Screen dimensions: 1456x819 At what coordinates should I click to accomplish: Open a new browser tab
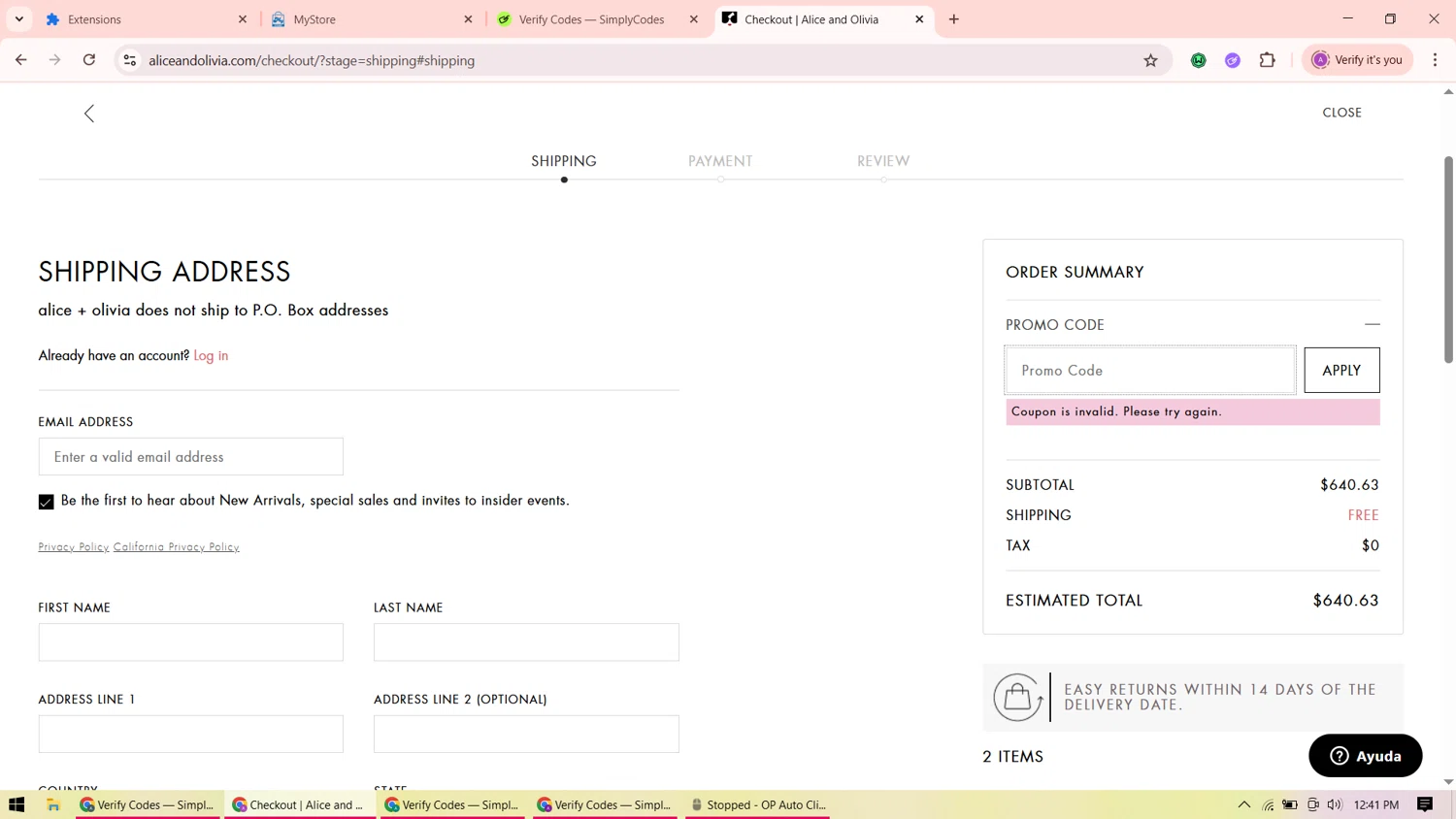pyautogui.click(x=954, y=19)
